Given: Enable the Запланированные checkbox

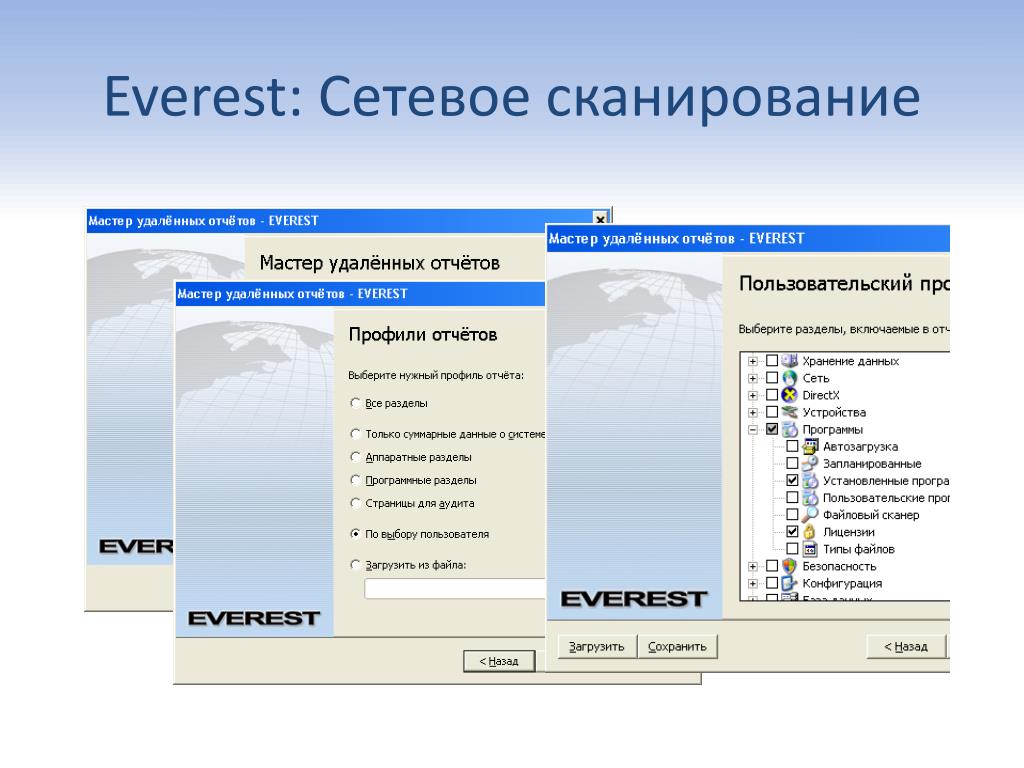Looking at the screenshot, I should [x=792, y=463].
